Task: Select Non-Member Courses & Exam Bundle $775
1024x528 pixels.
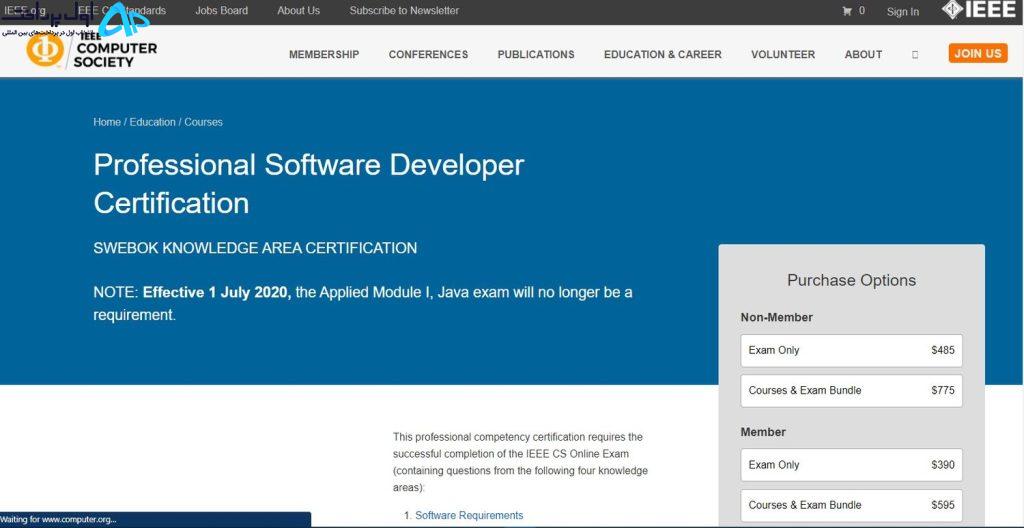Action: 852,391
